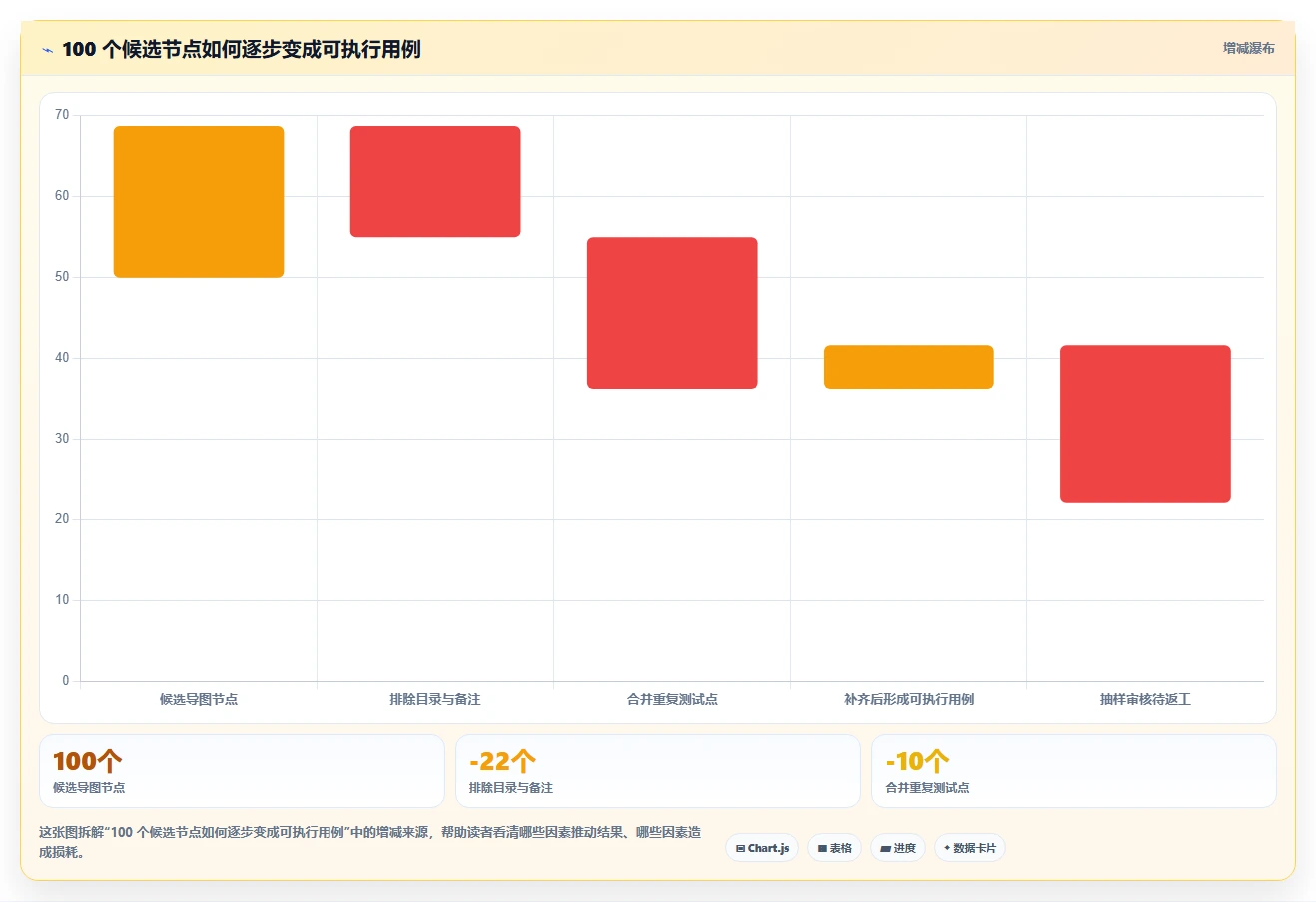The width and height of the screenshot is (1316, 902).
Task: Click the 表格 chip
Action: click(x=835, y=848)
